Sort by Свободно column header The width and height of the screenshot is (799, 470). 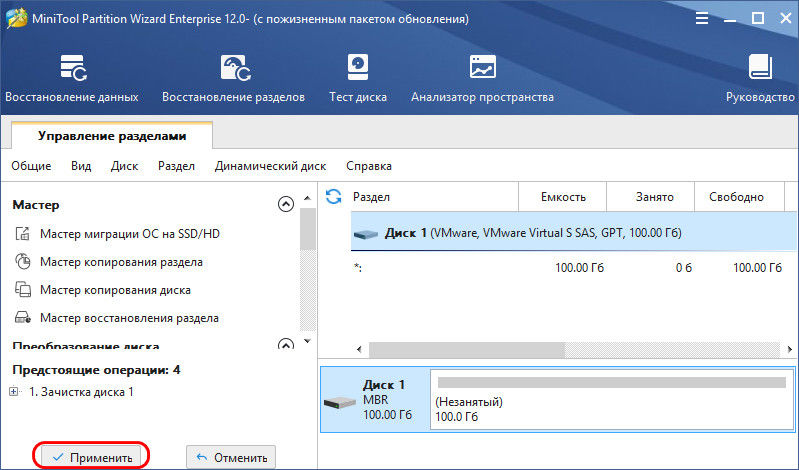coord(739,197)
